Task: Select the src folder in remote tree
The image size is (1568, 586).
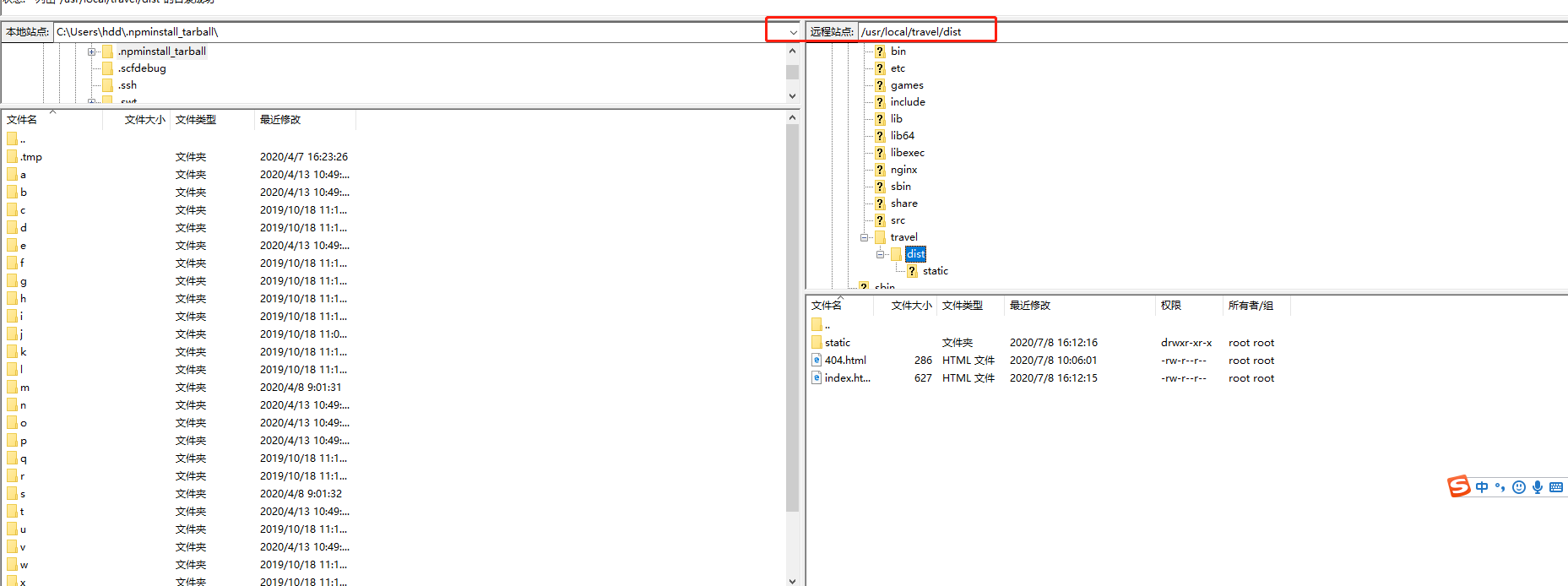Action: pos(898,220)
